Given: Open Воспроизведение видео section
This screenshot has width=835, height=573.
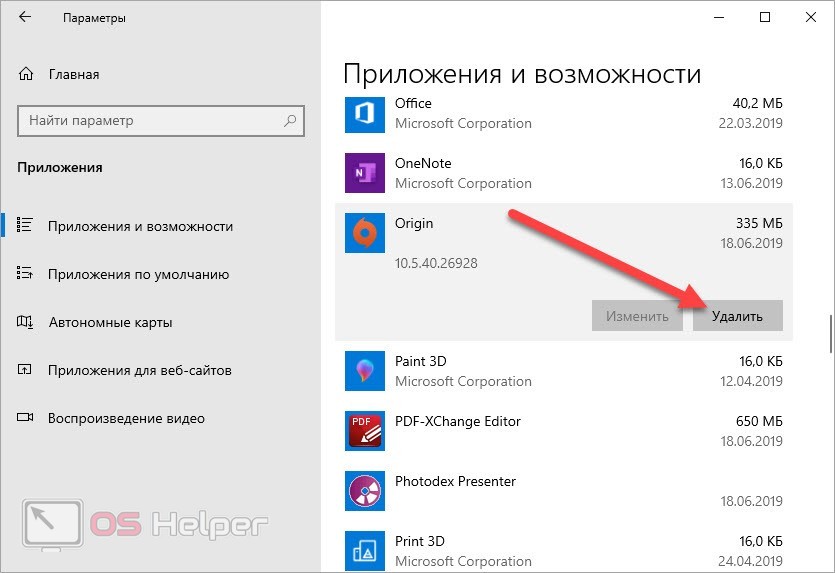Looking at the screenshot, I should pyautogui.click(x=126, y=419).
